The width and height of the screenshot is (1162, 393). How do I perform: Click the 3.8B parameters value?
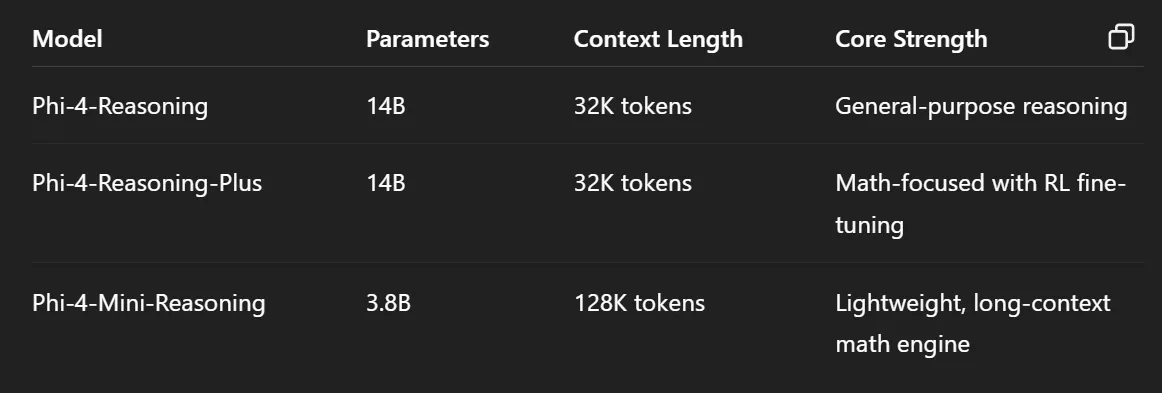[388, 303]
